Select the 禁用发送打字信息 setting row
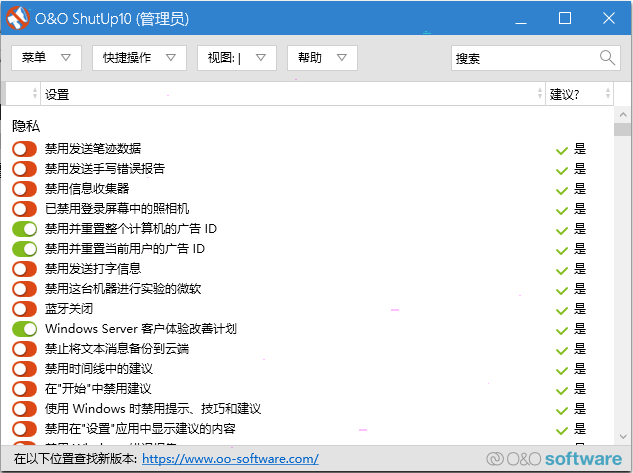The image size is (633, 473). pyautogui.click(x=307, y=269)
